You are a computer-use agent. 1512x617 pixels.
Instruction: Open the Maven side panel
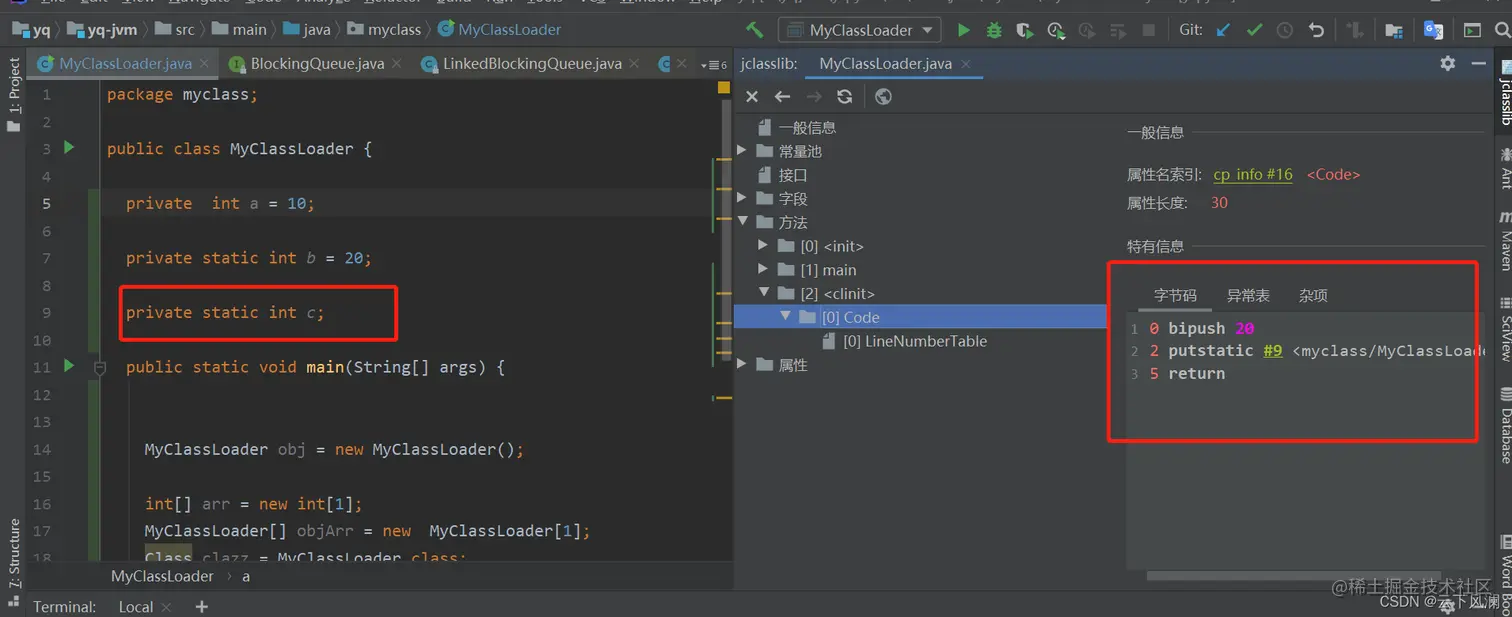tap(1504, 241)
